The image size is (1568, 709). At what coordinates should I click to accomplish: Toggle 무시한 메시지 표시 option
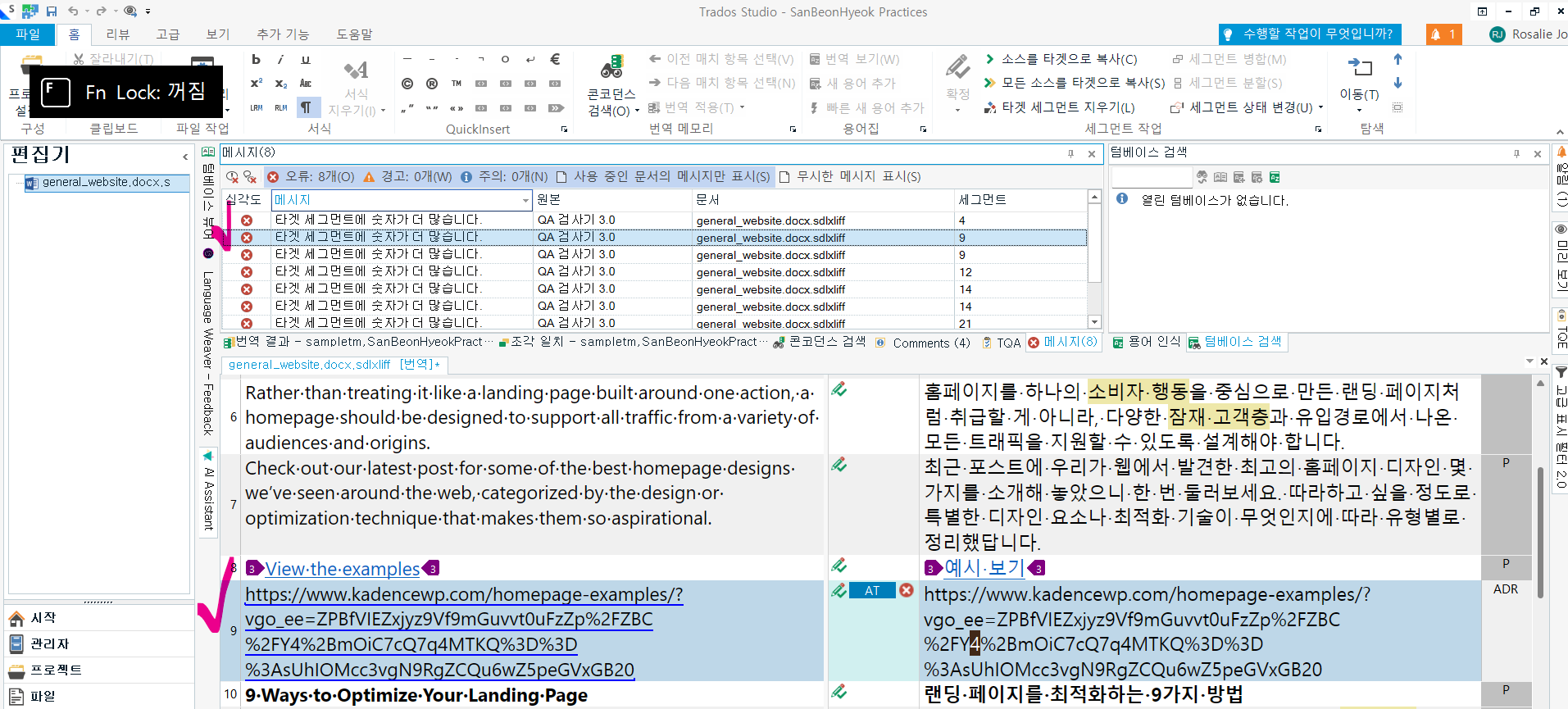tap(849, 177)
